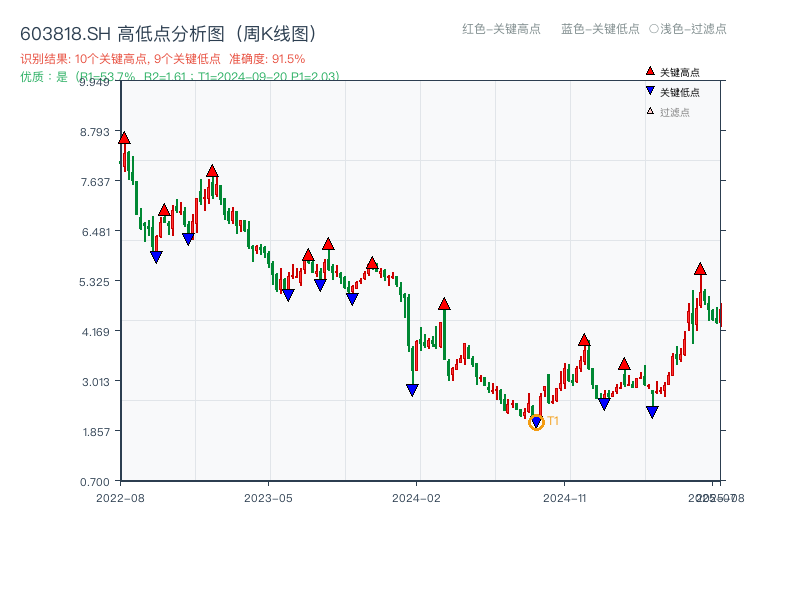Select the blue triangle marker inside the T1 circle

(x=536, y=423)
